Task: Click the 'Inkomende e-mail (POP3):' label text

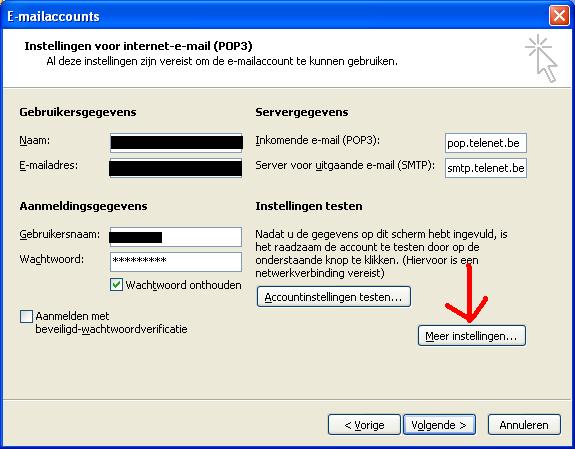Action: [318, 140]
